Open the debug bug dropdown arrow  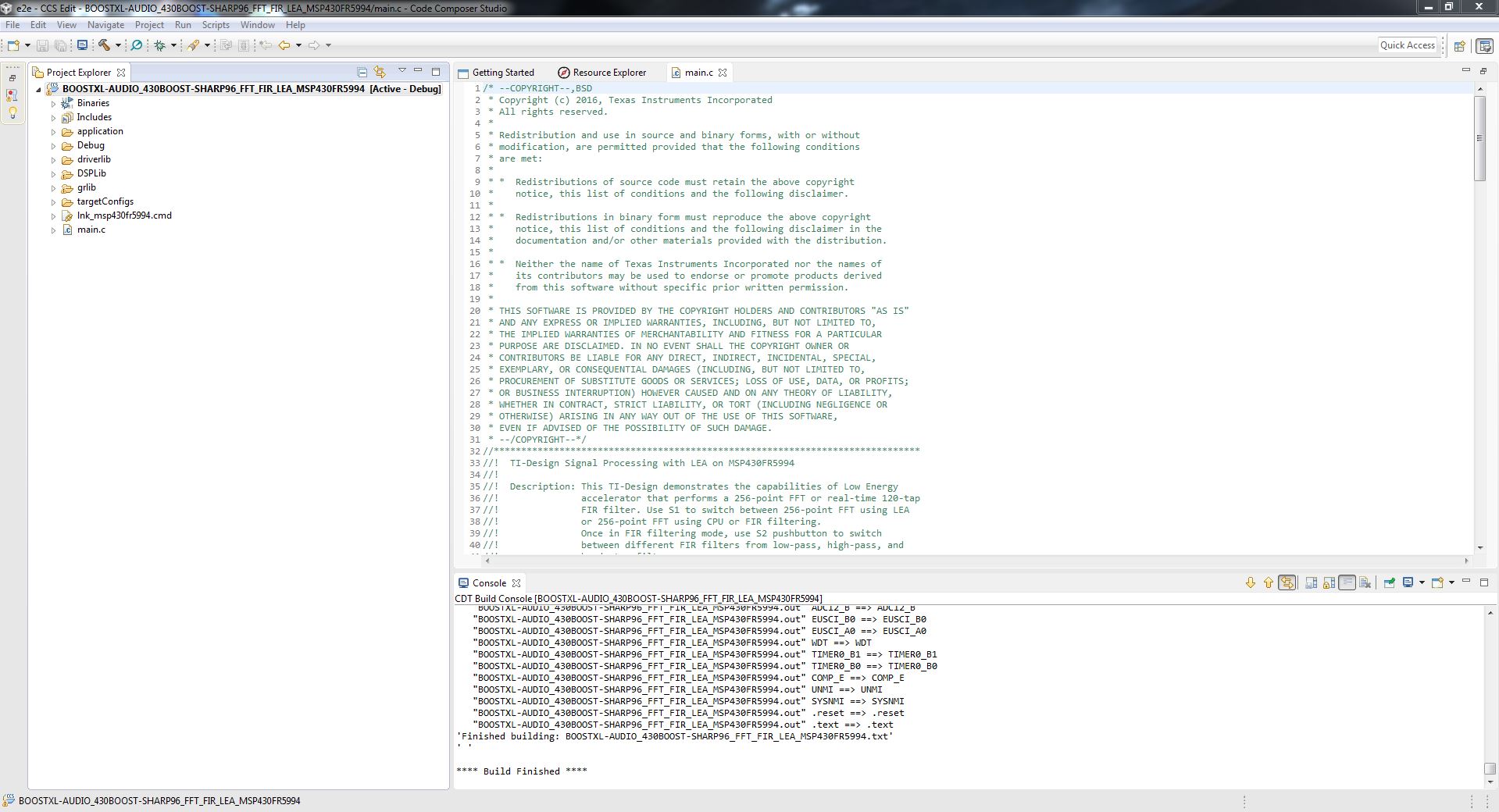(173, 45)
